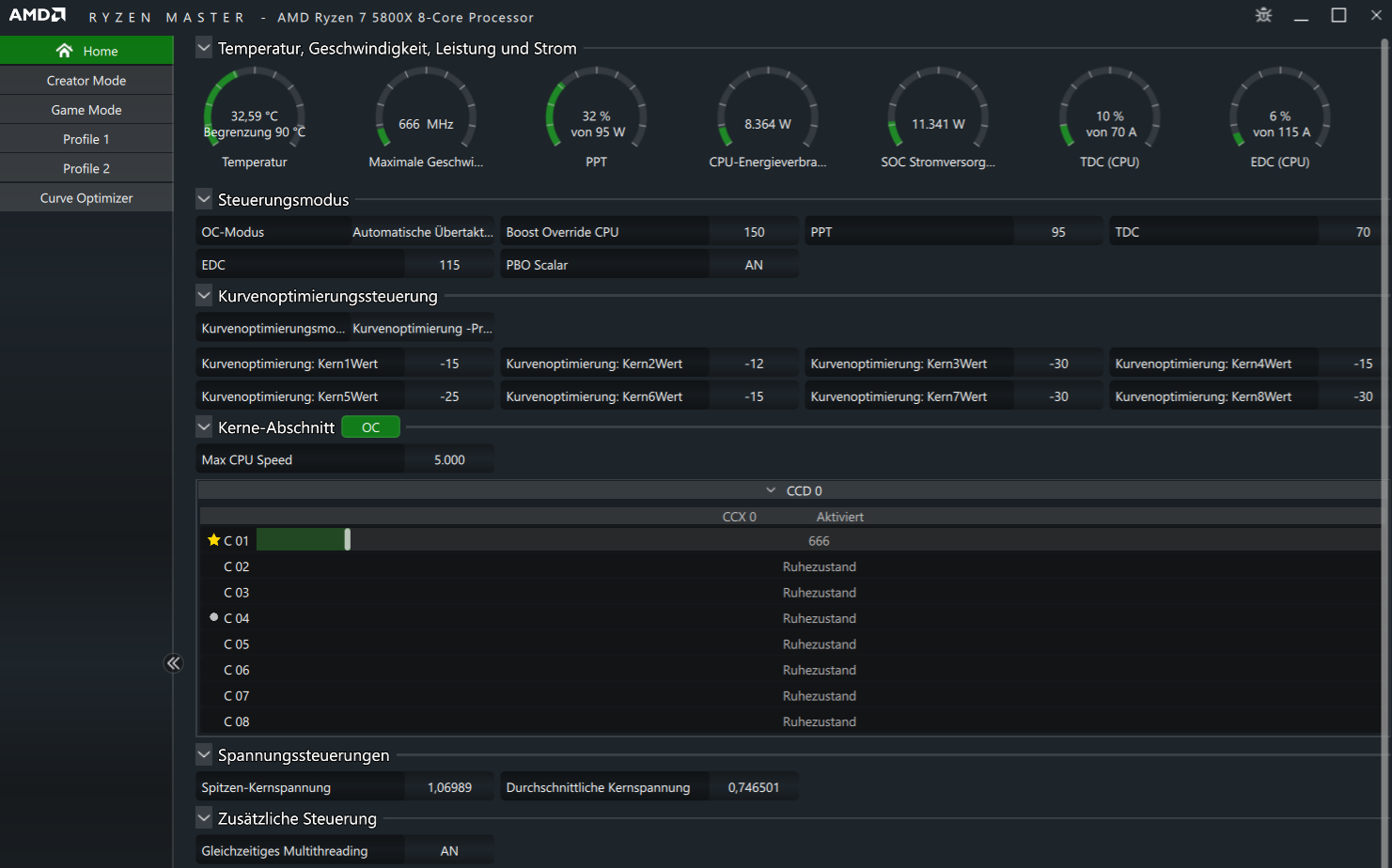This screenshot has height=868, width=1392.
Task: Click the green OC badge
Action: 370,427
